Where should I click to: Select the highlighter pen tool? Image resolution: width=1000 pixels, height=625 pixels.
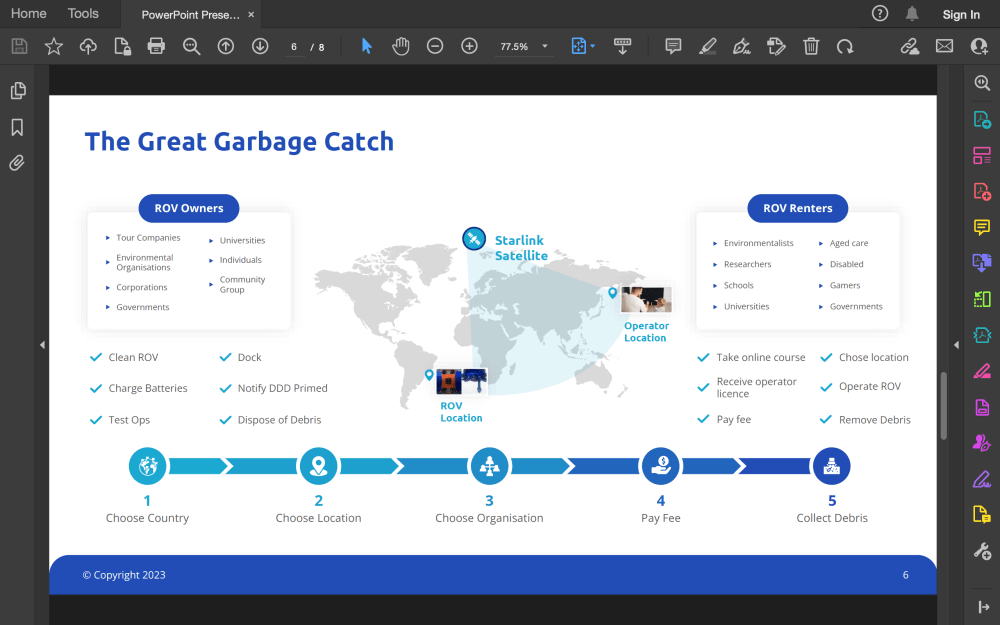tap(707, 46)
